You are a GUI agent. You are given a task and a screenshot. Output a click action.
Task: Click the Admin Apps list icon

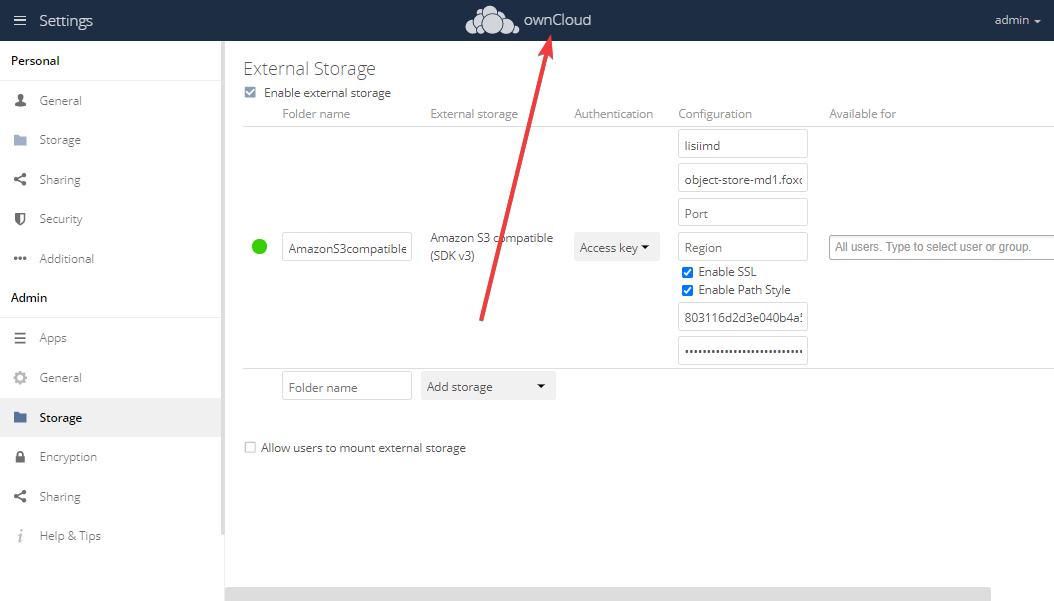coord(20,338)
